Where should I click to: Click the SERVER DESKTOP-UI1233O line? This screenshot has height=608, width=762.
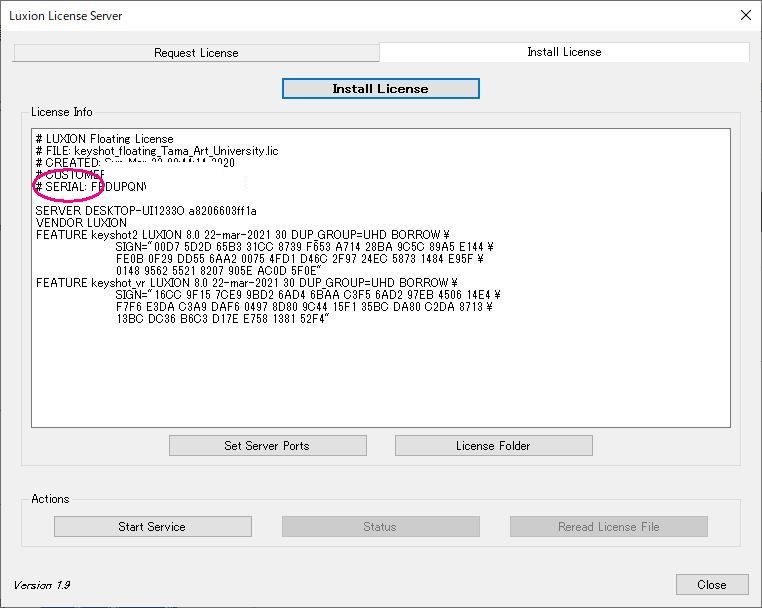click(146, 211)
